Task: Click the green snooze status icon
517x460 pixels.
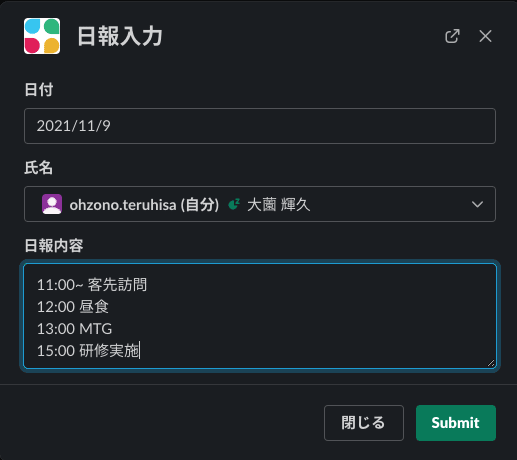Action: (x=234, y=204)
